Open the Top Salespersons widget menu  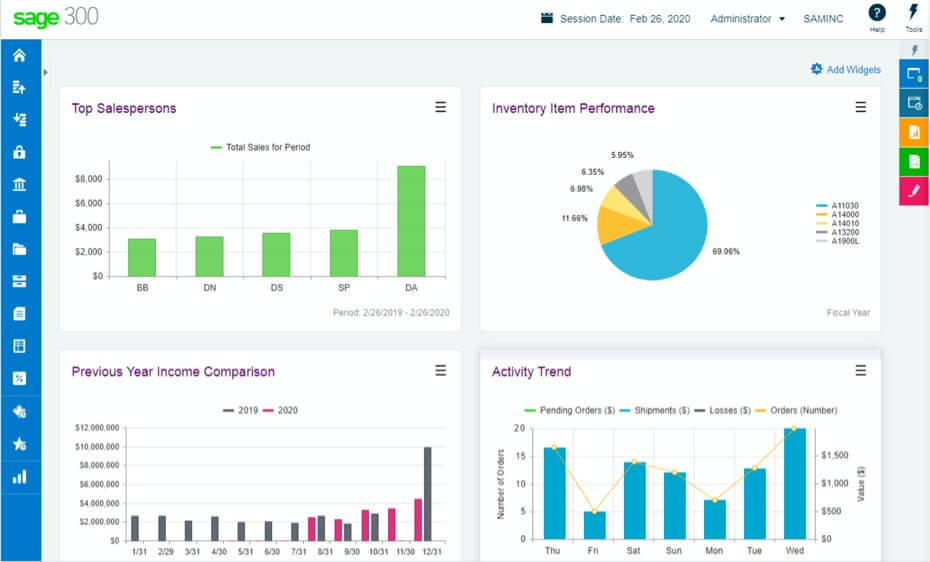(x=440, y=108)
